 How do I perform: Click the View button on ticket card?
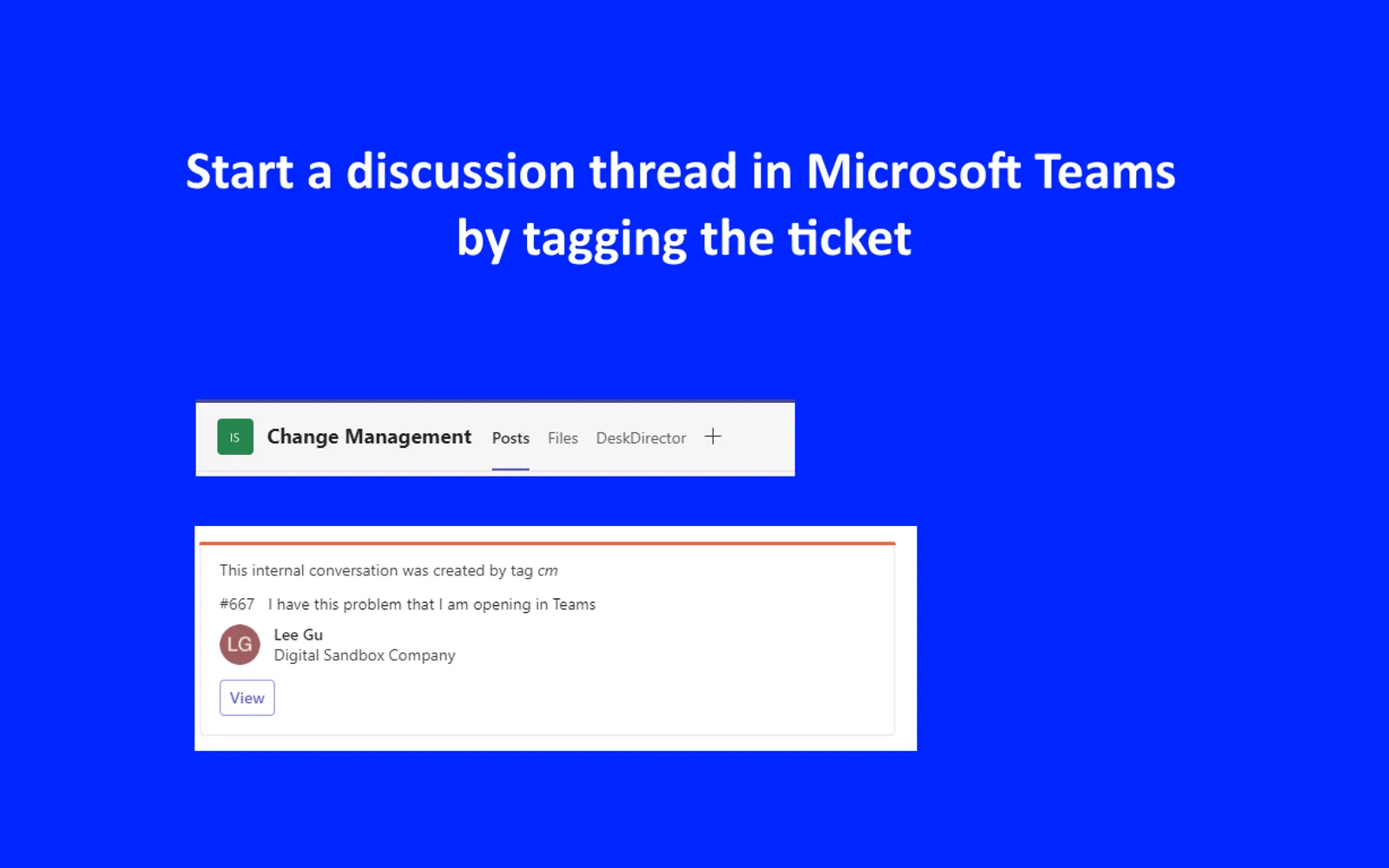247,698
